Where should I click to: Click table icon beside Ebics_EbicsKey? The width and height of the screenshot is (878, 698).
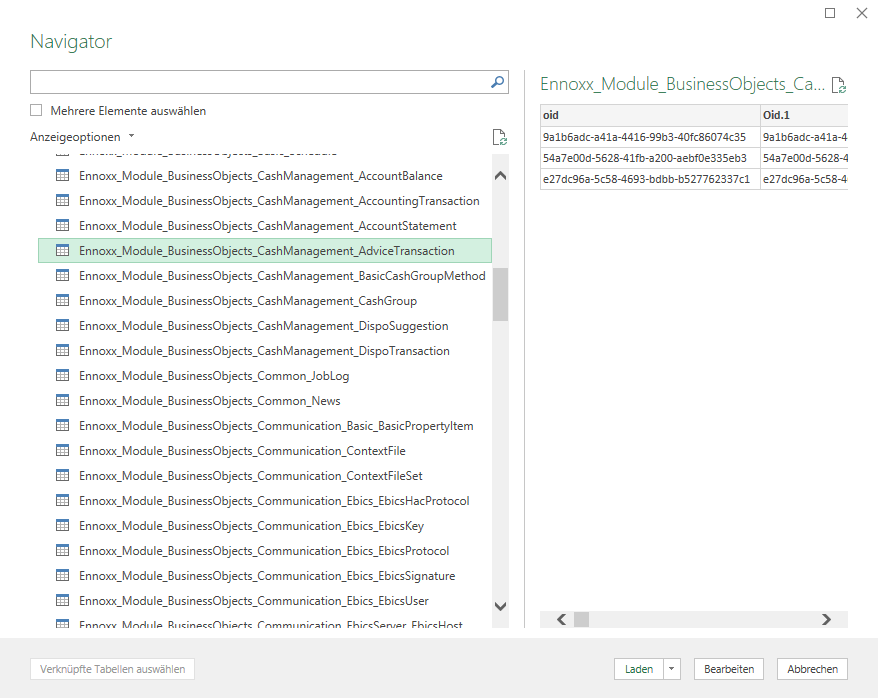[62, 526]
